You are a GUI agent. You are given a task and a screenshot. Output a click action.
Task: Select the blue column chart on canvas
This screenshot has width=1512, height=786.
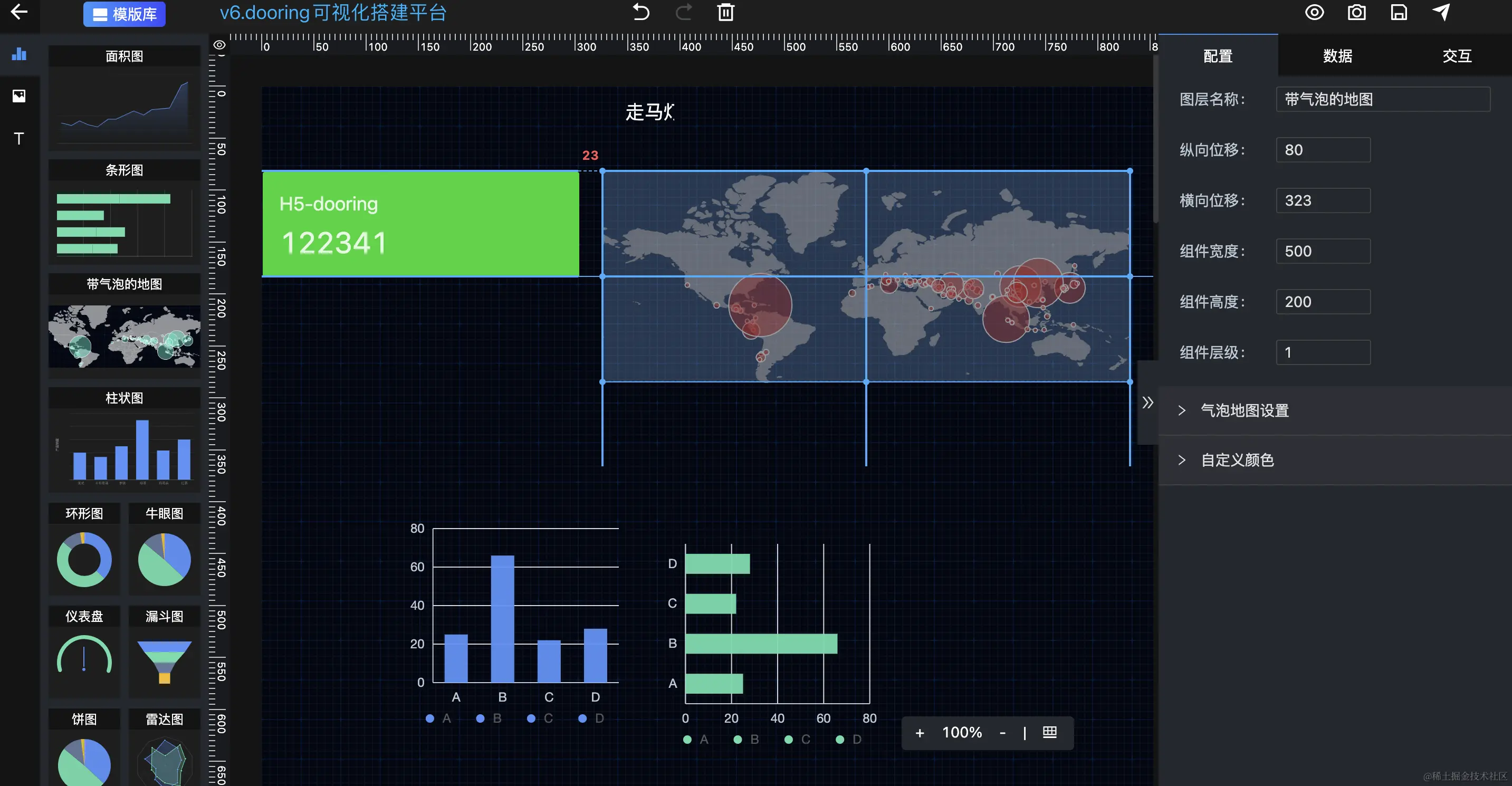(x=515, y=622)
